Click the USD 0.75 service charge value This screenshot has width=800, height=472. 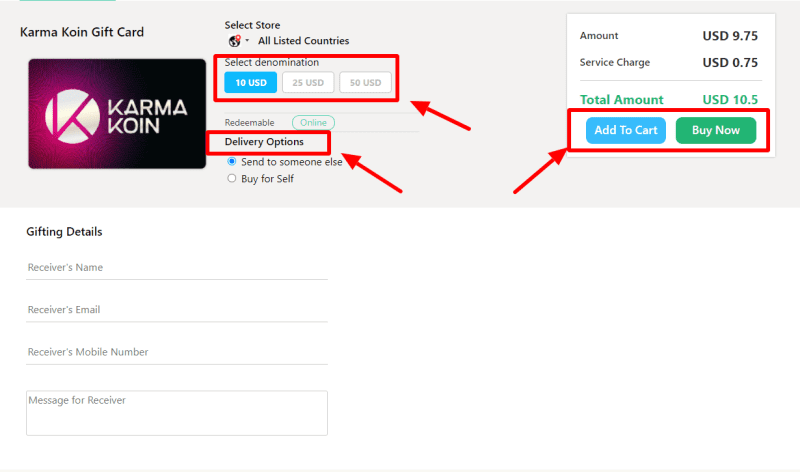point(730,62)
